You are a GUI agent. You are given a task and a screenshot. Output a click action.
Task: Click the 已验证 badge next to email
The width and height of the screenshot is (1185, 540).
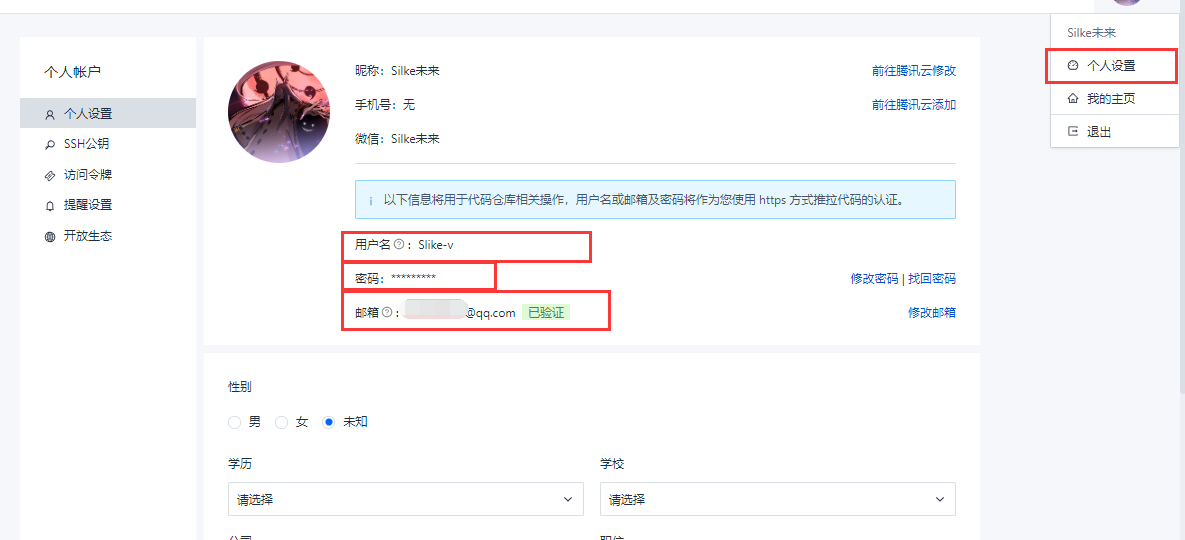(x=546, y=313)
